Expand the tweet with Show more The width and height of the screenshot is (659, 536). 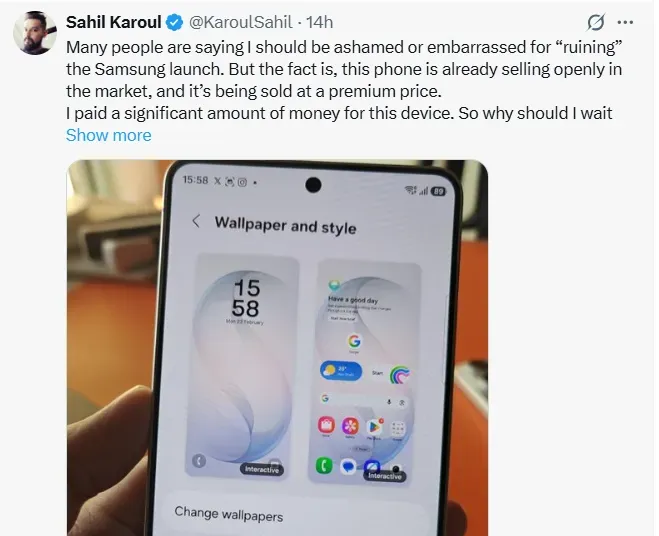[x=108, y=135]
